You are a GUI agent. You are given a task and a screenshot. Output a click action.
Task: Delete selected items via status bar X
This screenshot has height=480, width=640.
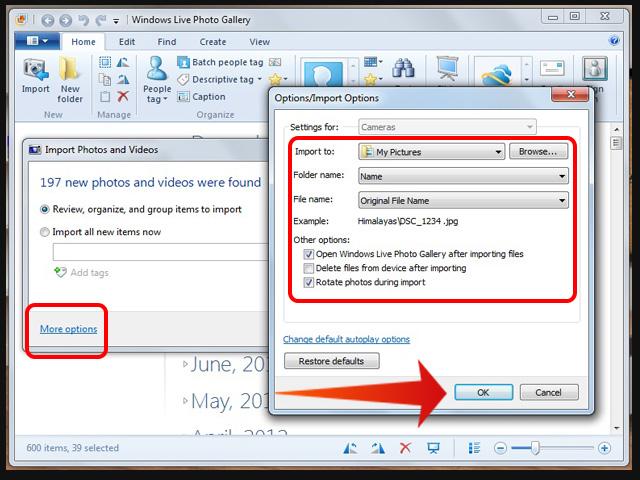click(405, 448)
